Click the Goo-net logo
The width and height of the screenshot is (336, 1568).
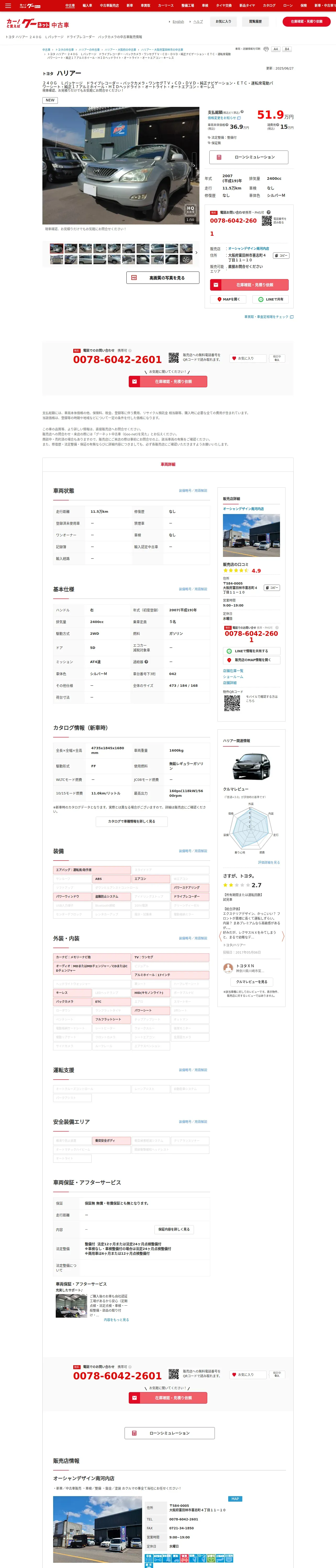tap(28, 24)
